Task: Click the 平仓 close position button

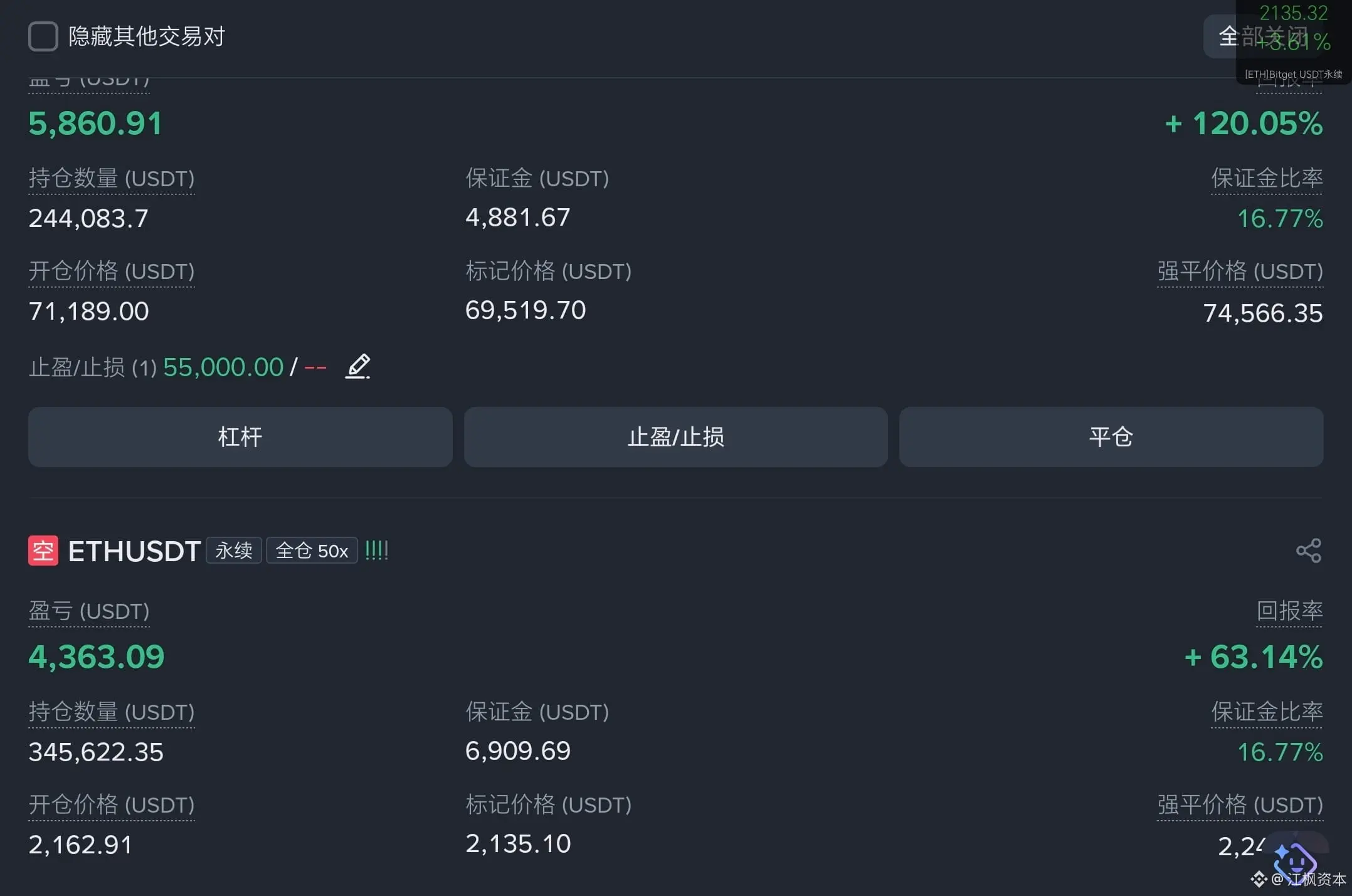Action: (x=1111, y=437)
